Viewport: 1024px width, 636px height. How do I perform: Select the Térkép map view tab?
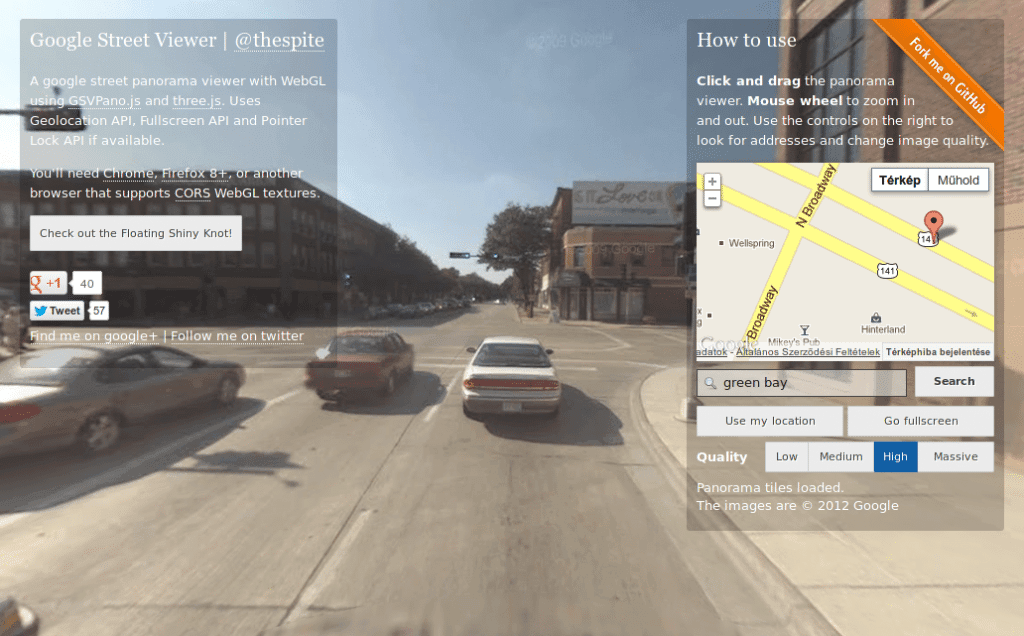pos(900,180)
